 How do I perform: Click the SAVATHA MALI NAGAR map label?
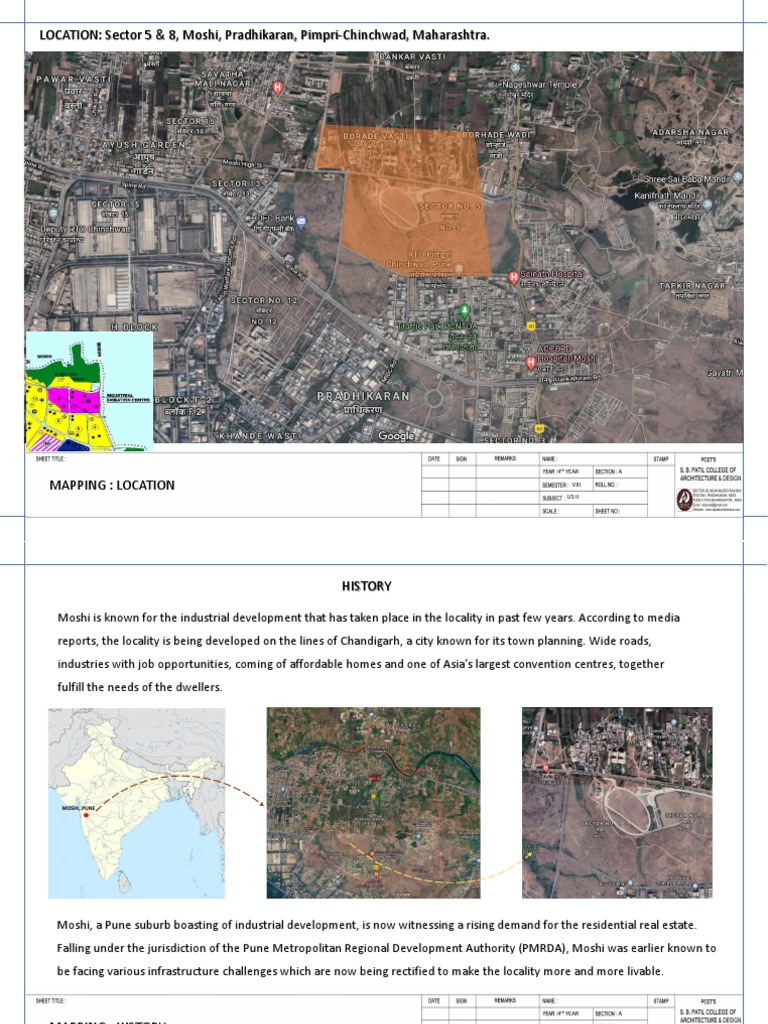[x=223, y=79]
